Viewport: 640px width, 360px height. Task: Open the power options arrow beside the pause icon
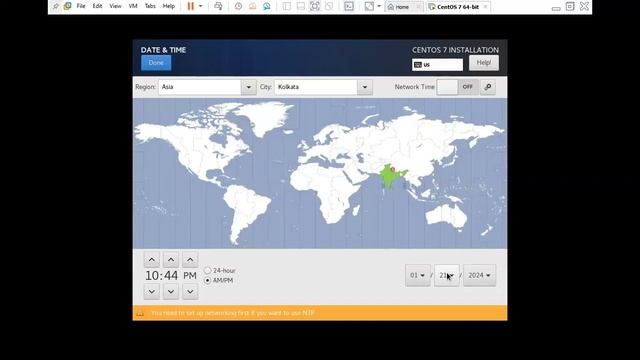point(200,6)
